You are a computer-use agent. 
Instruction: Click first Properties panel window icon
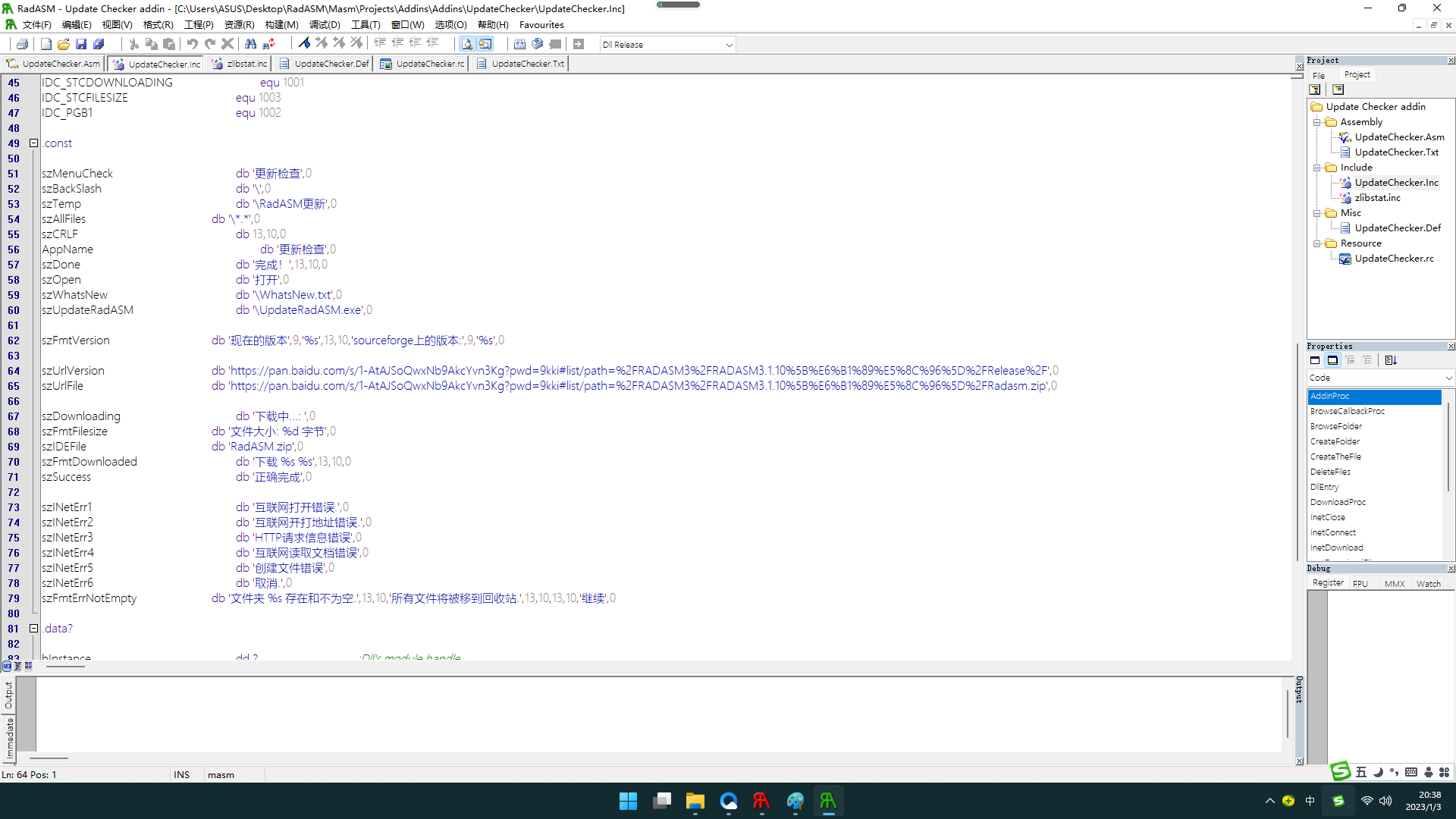click(1316, 361)
